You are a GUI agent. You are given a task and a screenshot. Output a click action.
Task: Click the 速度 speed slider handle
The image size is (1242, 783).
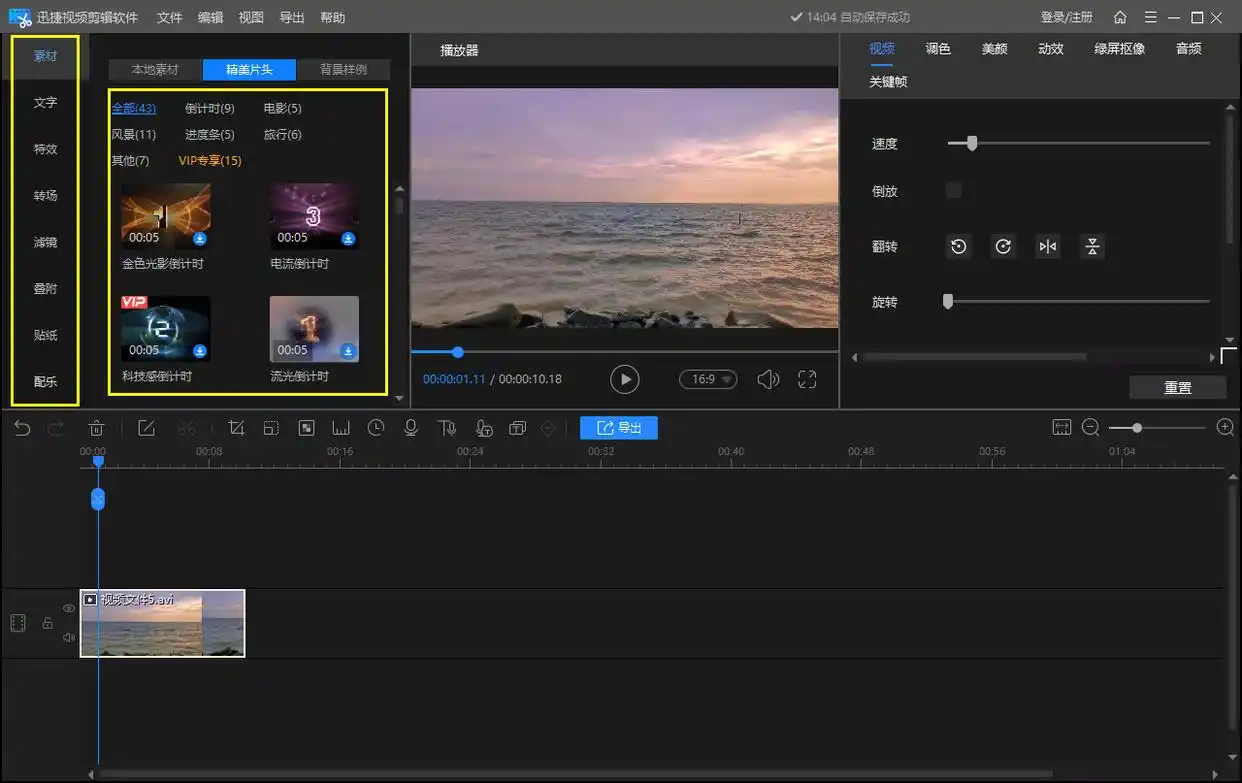click(x=971, y=144)
